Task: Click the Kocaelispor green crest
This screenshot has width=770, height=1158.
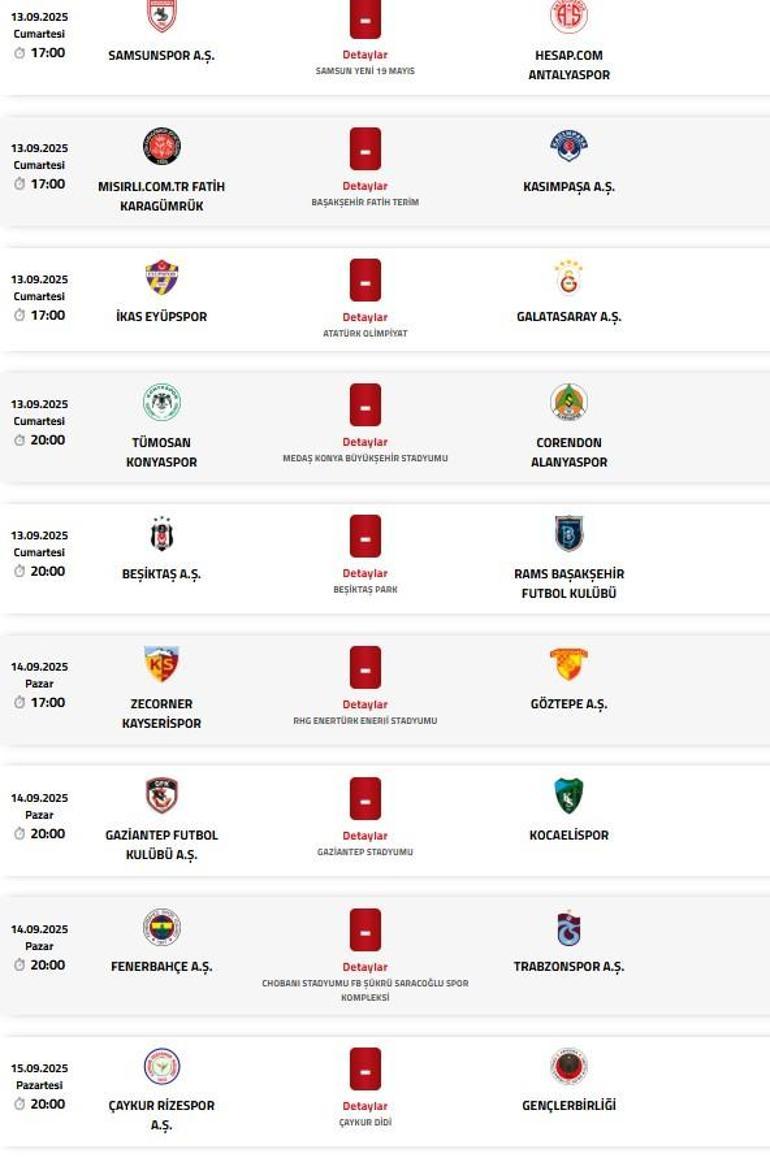Action: (x=568, y=796)
